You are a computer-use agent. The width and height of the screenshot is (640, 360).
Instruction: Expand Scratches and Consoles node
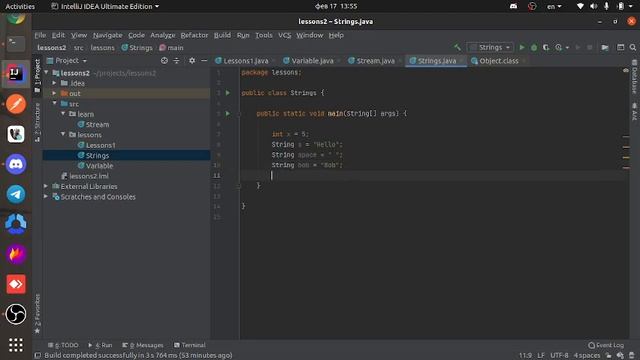47,196
